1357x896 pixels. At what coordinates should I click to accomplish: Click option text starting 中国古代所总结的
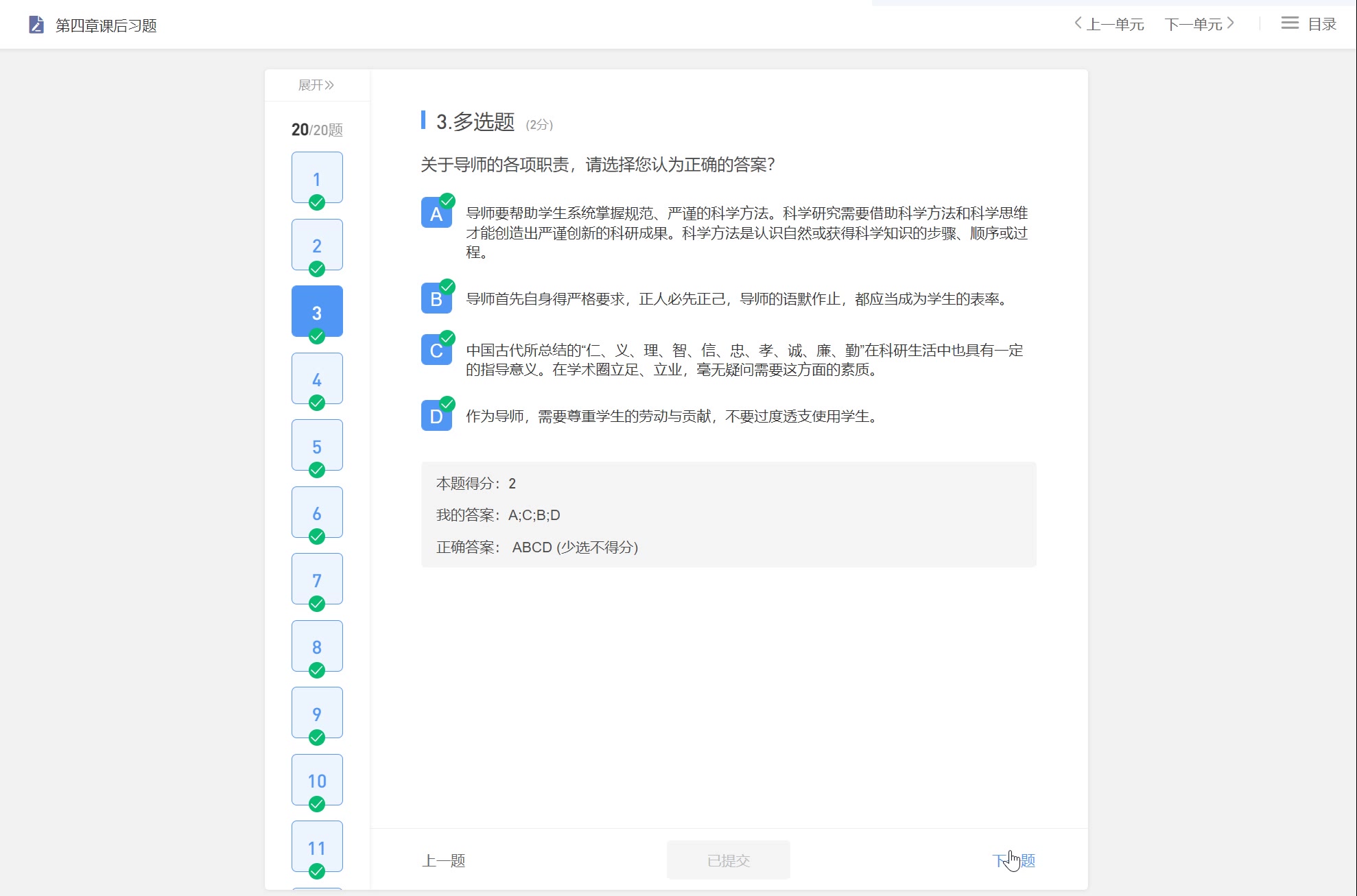pos(744,360)
